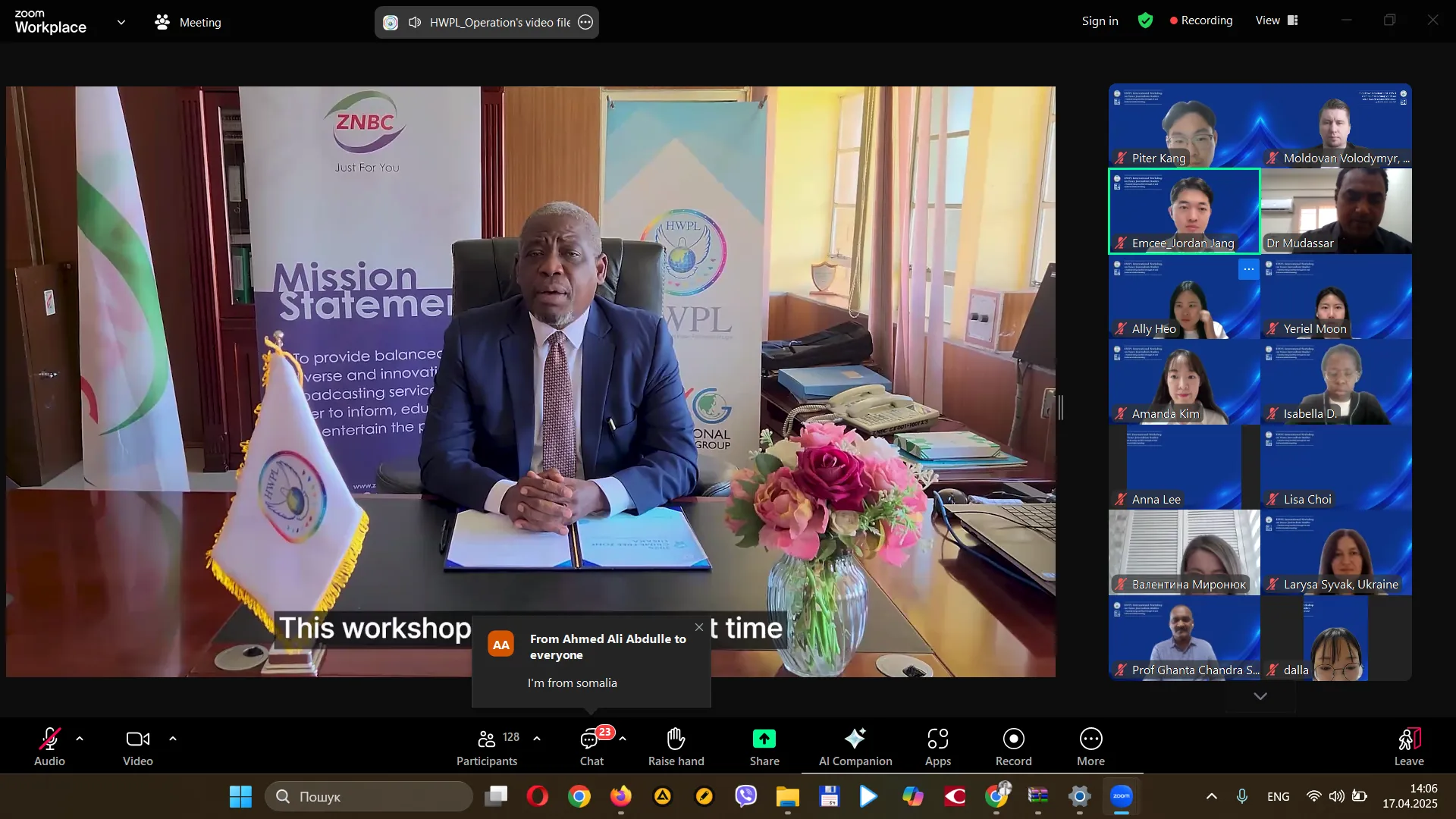Select Isabella D. video thumbnail
The width and height of the screenshot is (1456, 819).
point(1336,382)
